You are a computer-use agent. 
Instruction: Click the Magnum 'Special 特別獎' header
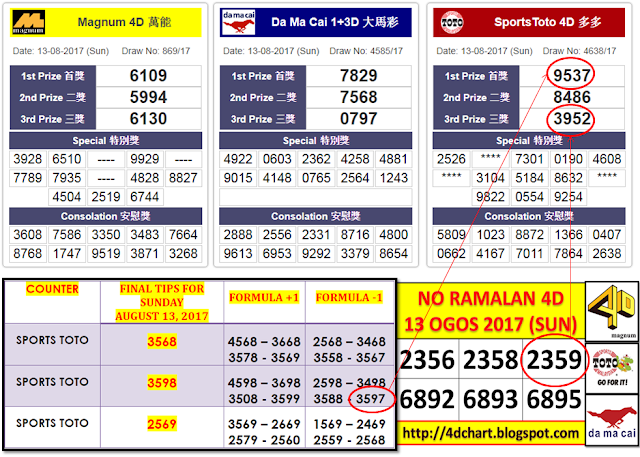106,141
